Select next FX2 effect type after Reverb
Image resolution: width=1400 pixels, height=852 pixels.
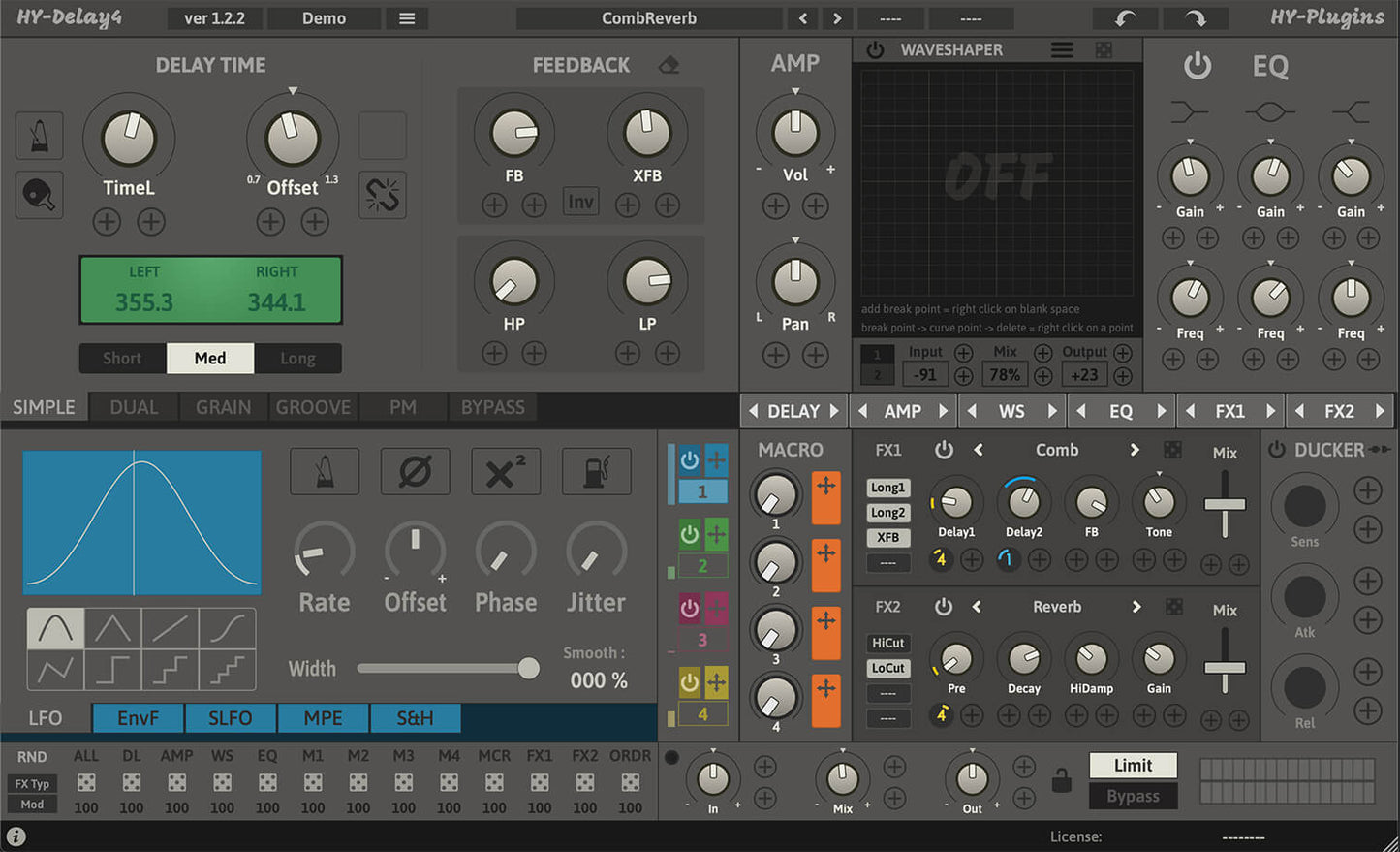coord(1136,607)
